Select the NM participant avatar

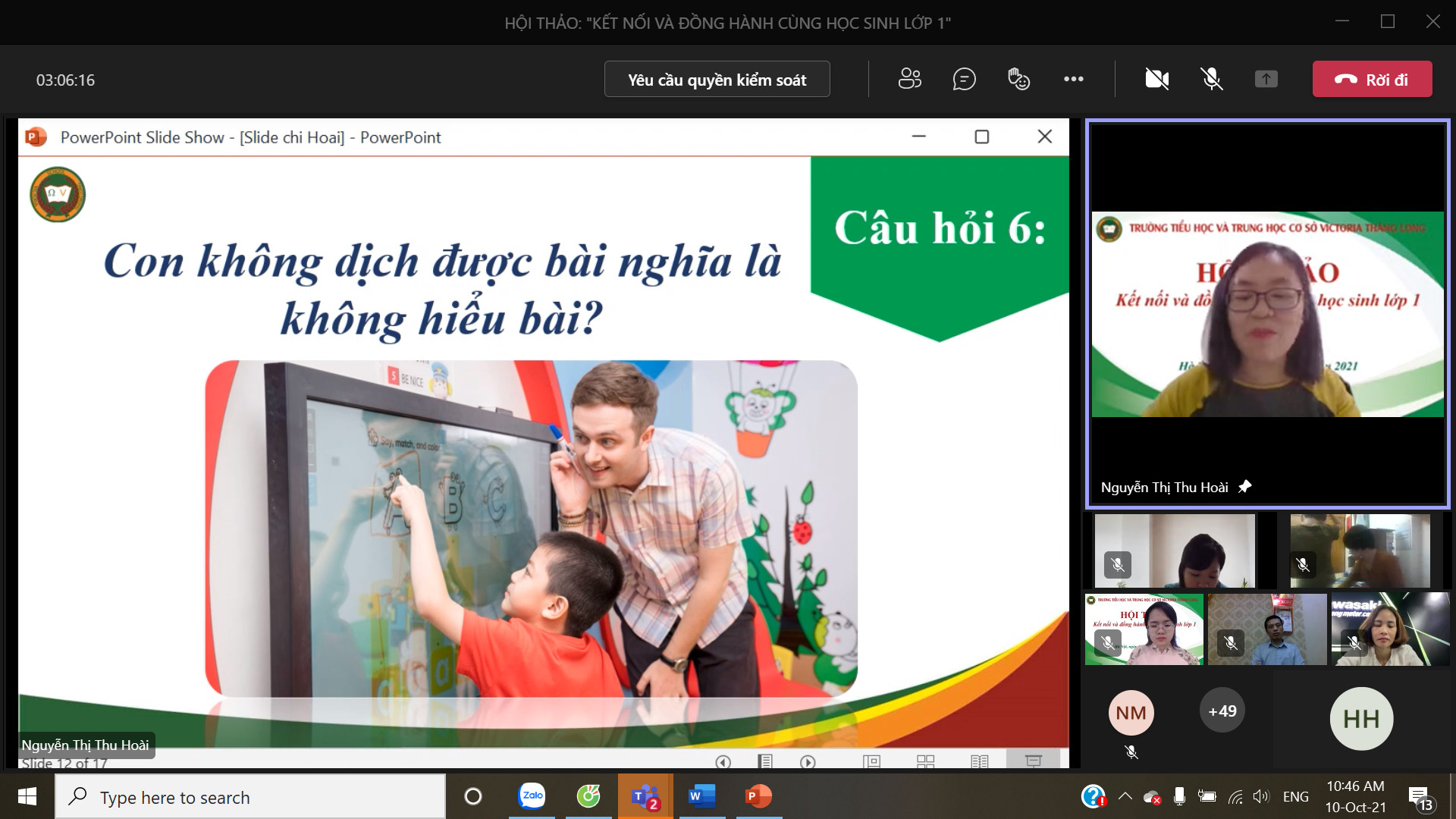pos(1131,712)
